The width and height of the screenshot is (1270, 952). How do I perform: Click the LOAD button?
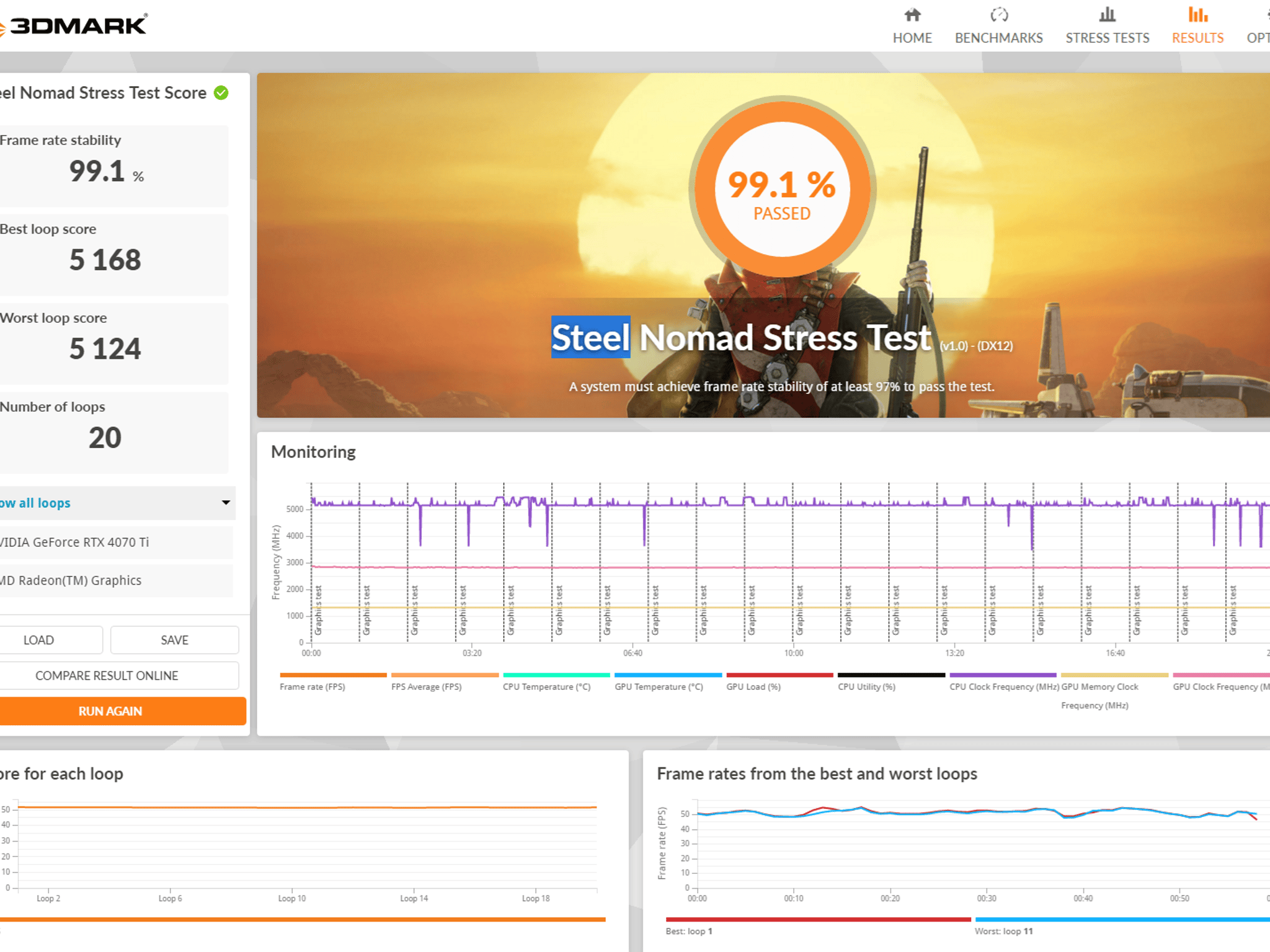[x=38, y=640]
